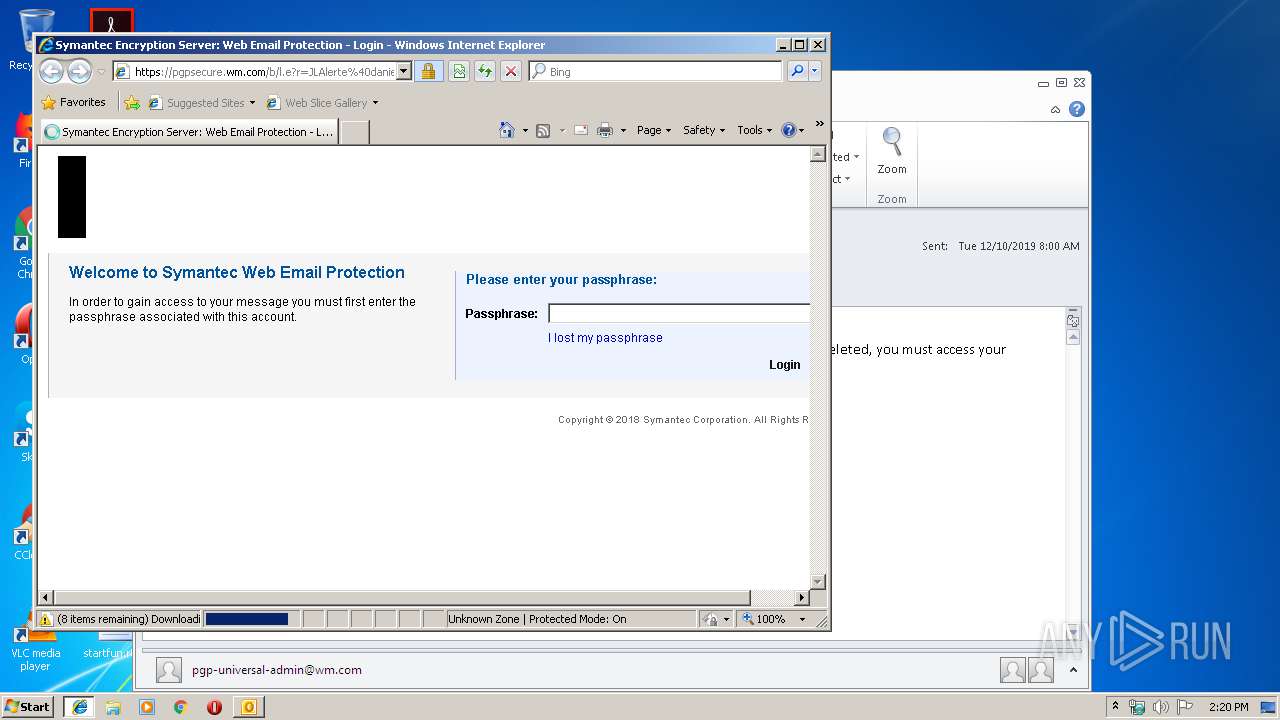Click the Passphrase input field

coord(679,313)
